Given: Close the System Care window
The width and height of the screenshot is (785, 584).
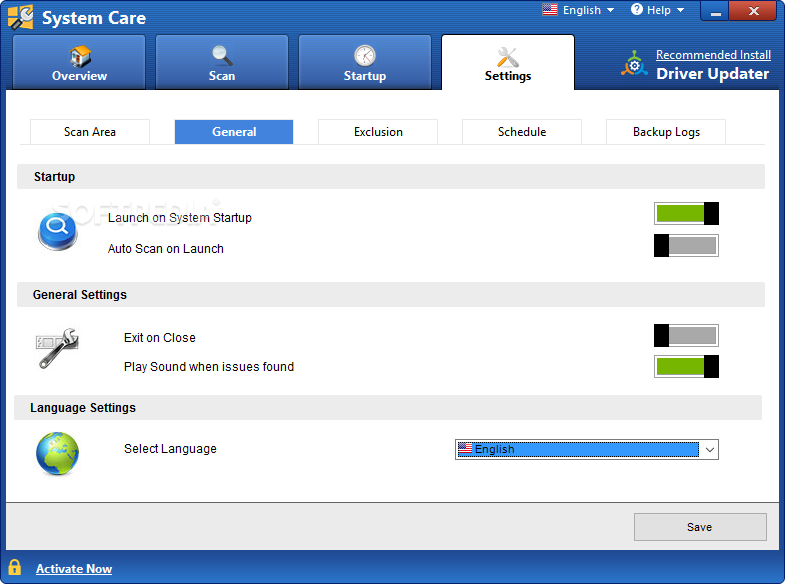Looking at the screenshot, I should 753,11.
